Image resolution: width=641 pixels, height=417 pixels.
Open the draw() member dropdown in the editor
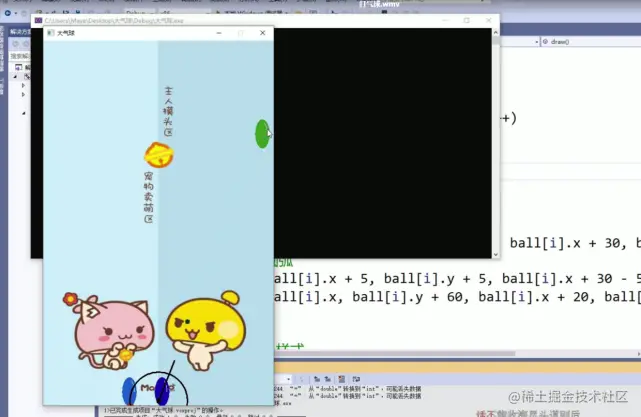click(x=591, y=42)
